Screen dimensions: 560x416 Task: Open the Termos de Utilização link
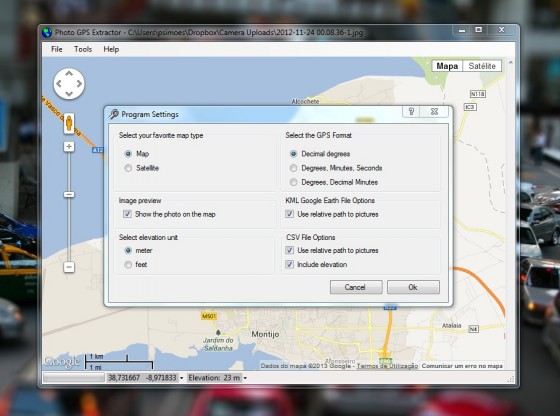tap(387, 366)
